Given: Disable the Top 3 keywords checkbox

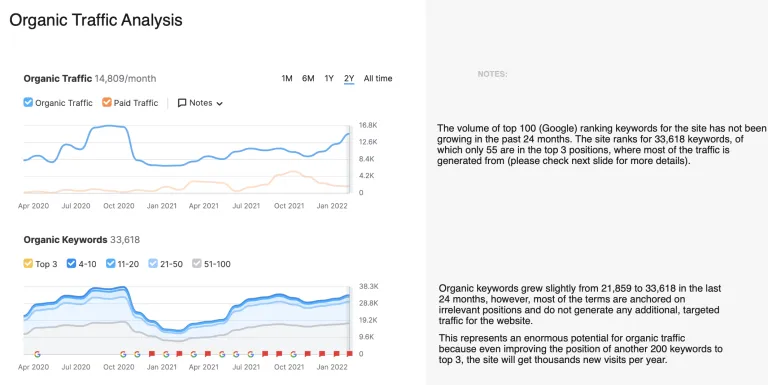Looking at the screenshot, I should [x=28, y=264].
